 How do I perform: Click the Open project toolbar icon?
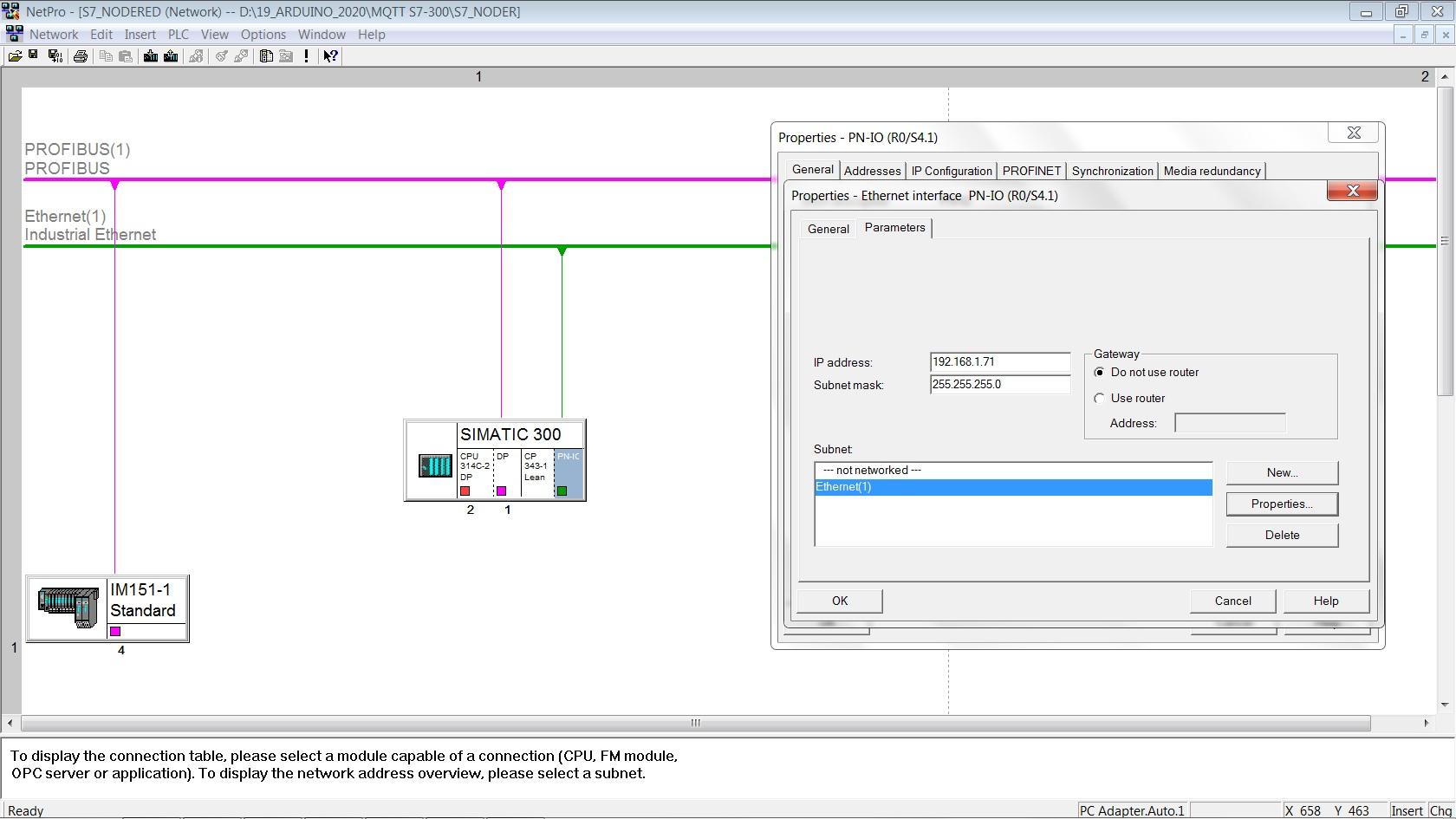[x=15, y=56]
